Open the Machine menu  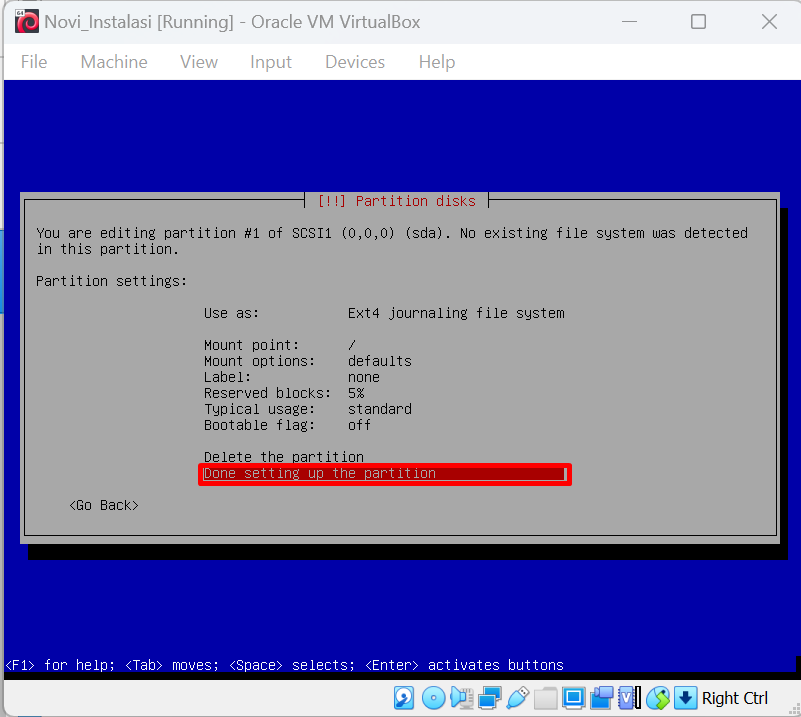(114, 62)
